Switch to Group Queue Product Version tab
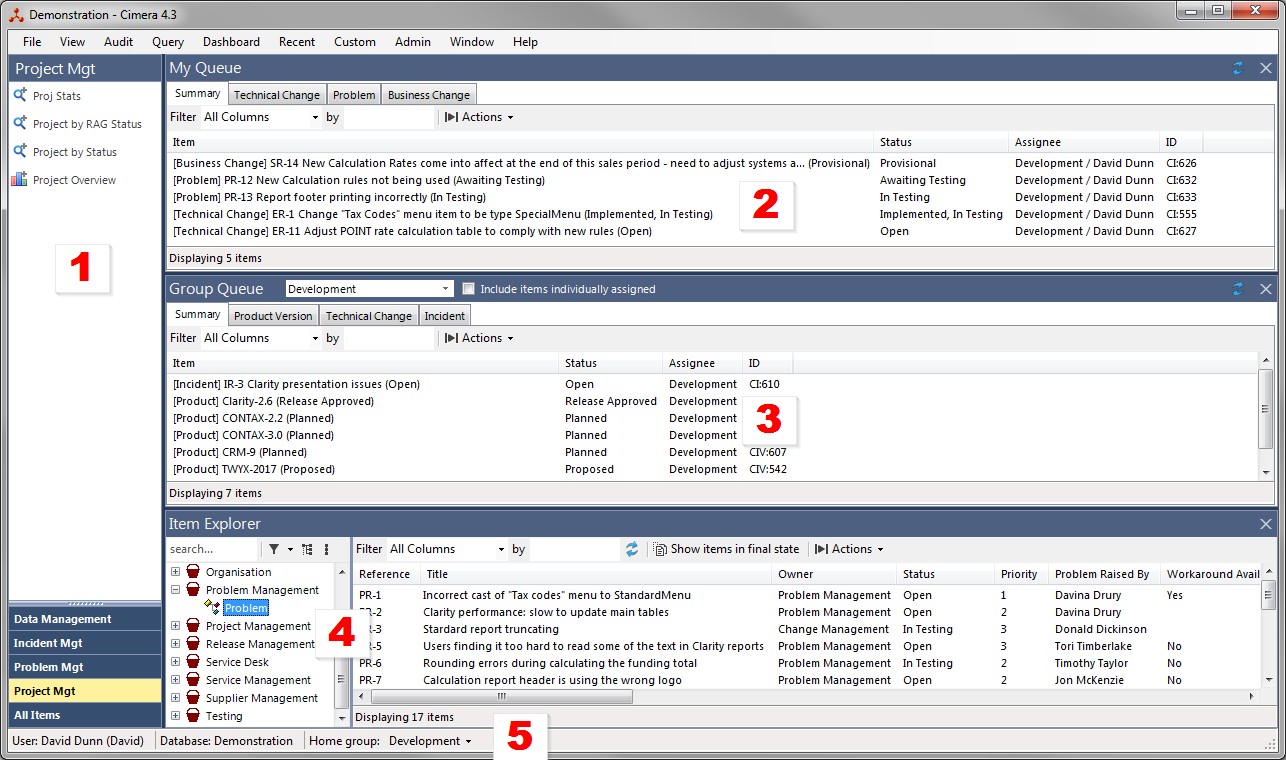The height and width of the screenshot is (760, 1286). coord(273,316)
